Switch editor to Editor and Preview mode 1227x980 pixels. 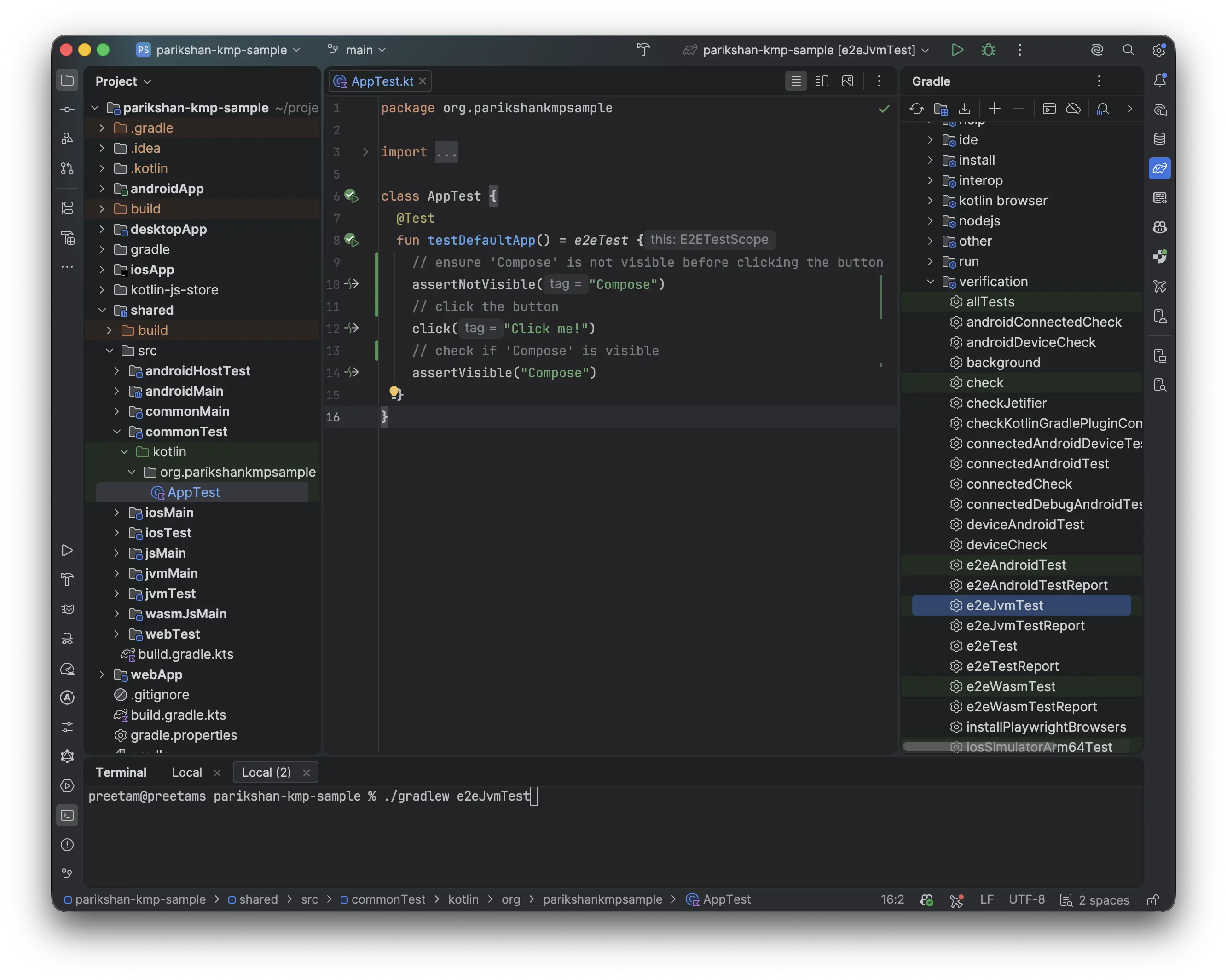coord(822,81)
